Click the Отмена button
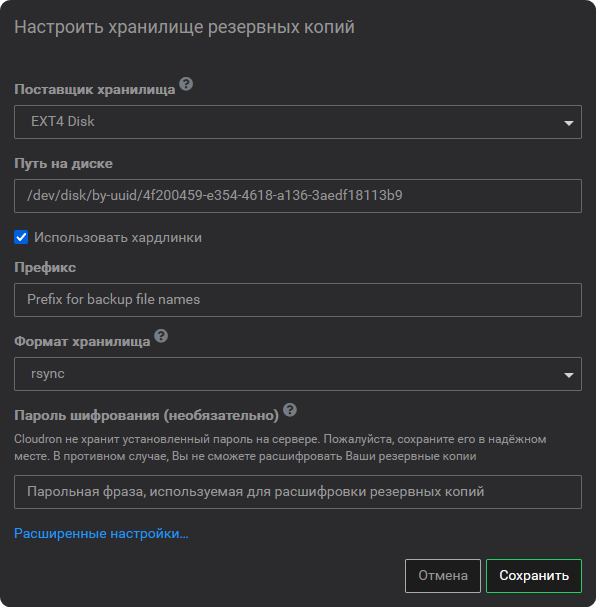The width and height of the screenshot is (596, 607). [x=443, y=576]
